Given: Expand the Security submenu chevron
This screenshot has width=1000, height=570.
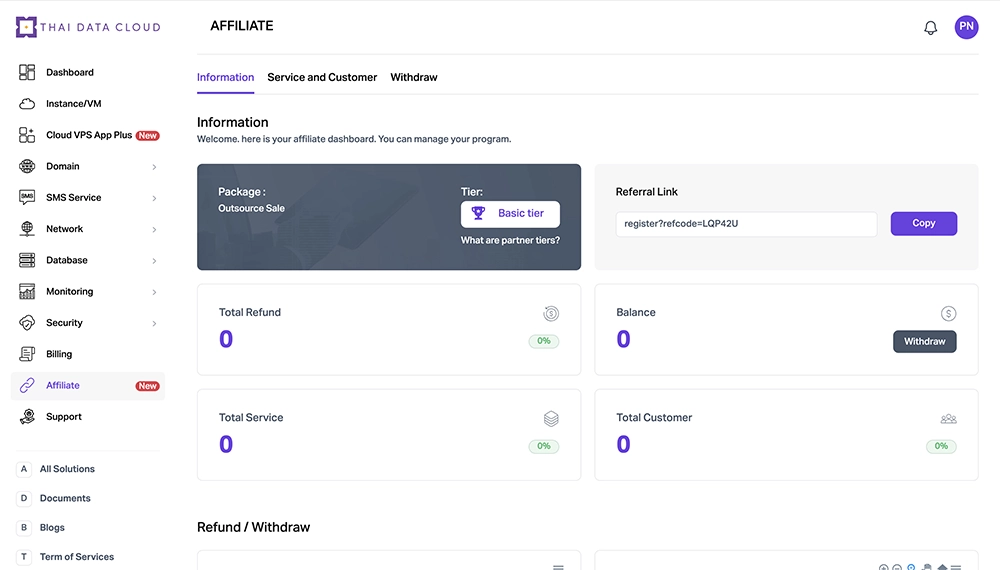Looking at the screenshot, I should click(x=154, y=323).
